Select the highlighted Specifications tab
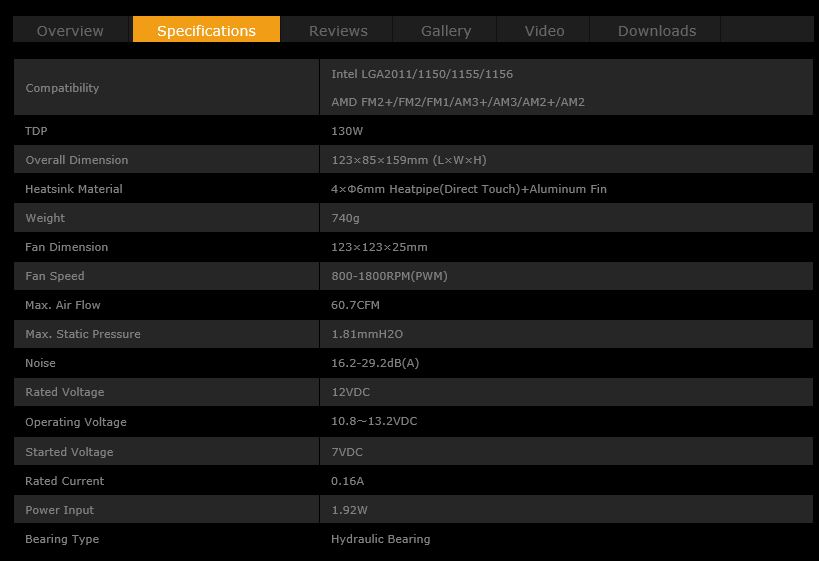 click(x=206, y=30)
